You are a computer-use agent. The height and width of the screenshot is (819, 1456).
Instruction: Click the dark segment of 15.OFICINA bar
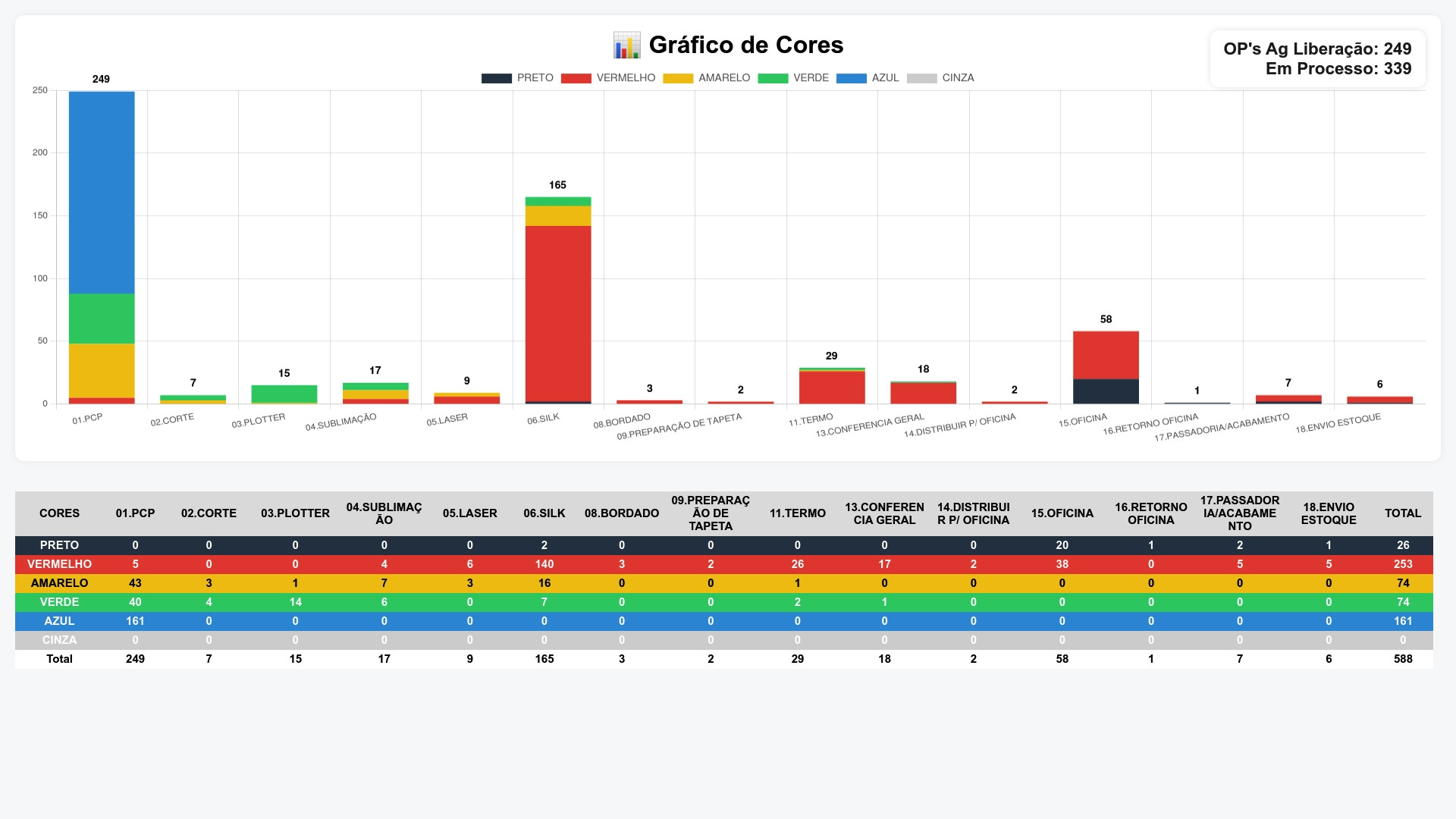tap(1106, 391)
